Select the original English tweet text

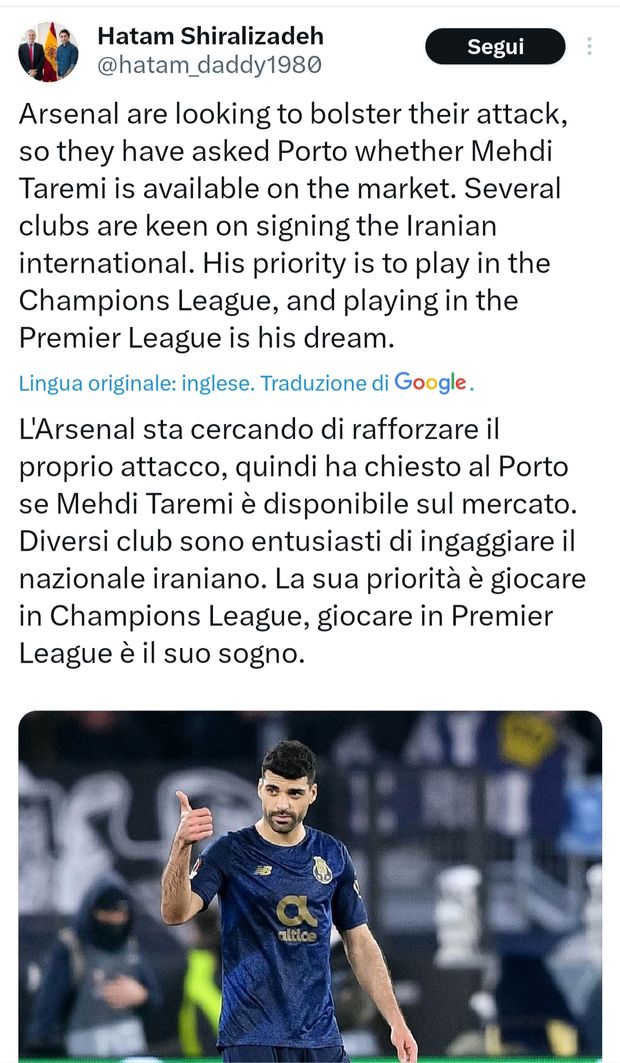tap(280, 225)
